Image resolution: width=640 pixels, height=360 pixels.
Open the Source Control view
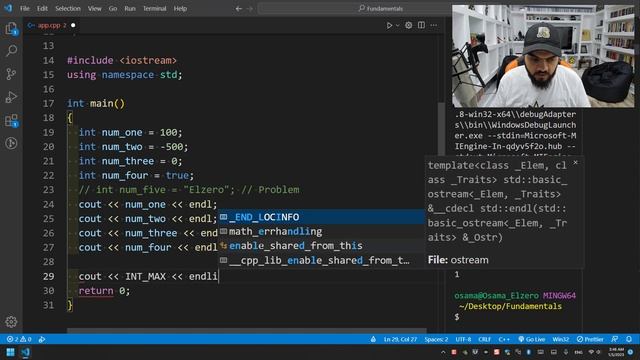click(11, 74)
